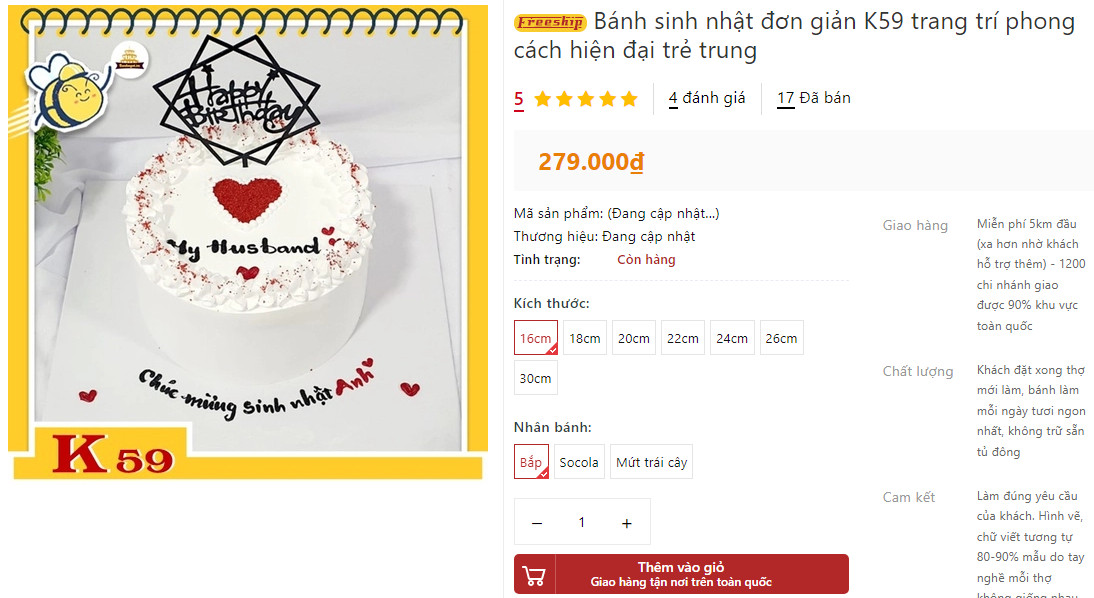Select the 18cm size option
The image size is (1094, 598).
click(585, 338)
